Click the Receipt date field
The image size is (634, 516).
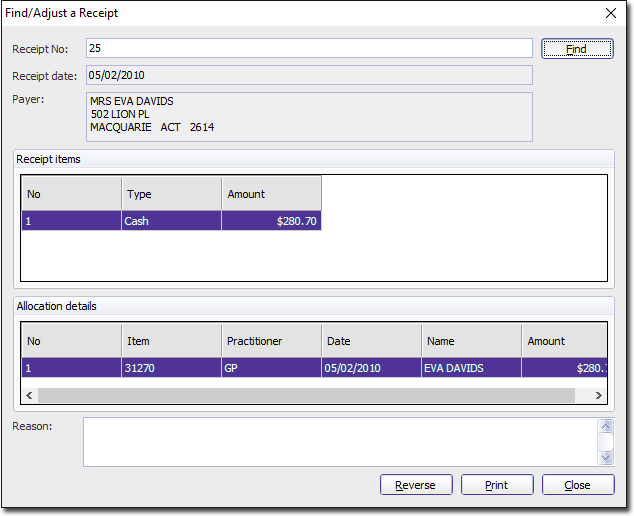309,75
